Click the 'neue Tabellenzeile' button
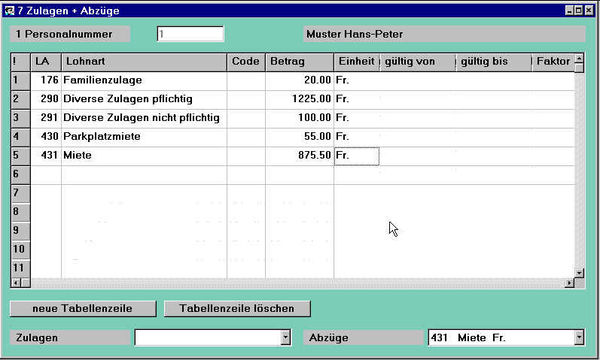Image resolution: width=600 pixels, height=360 pixels. [x=83, y=309]
